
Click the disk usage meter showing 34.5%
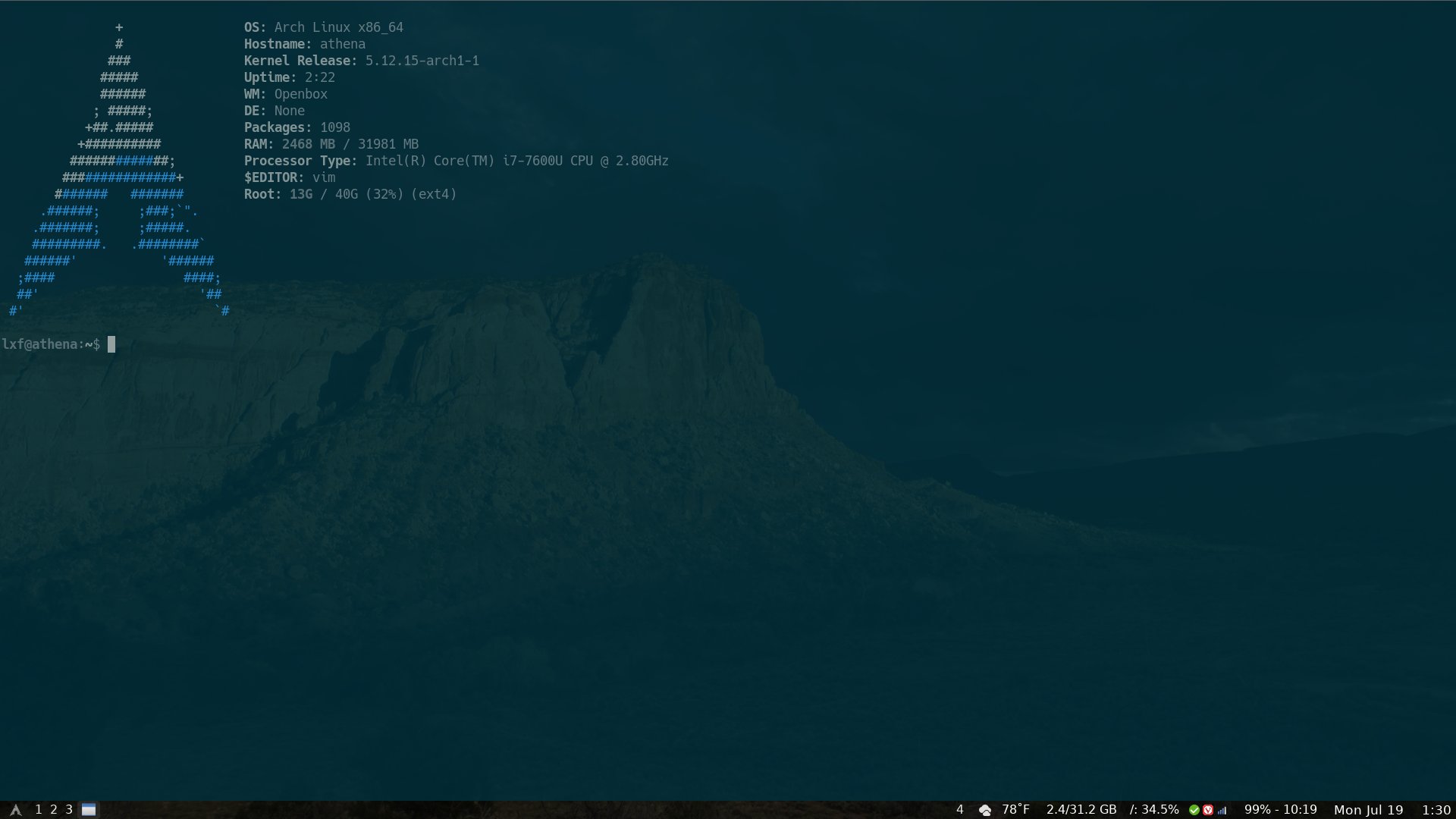click(1154, 809)
